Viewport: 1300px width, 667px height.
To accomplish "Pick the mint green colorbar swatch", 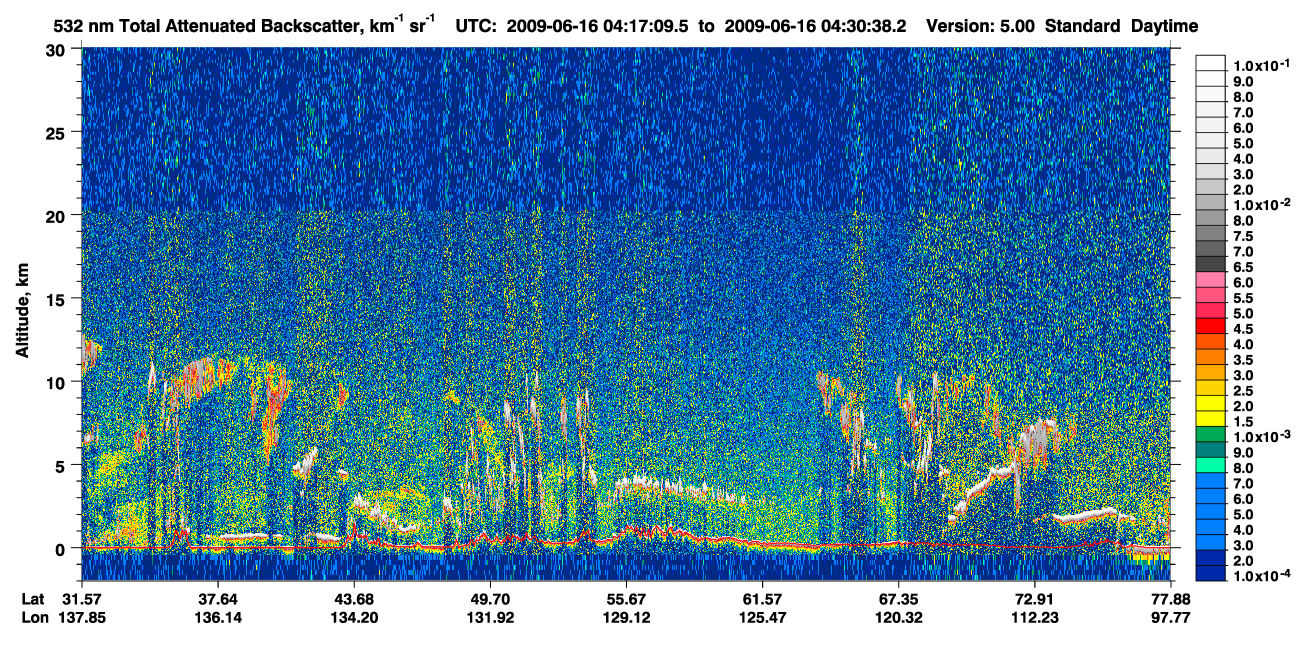I will 1211,466.
